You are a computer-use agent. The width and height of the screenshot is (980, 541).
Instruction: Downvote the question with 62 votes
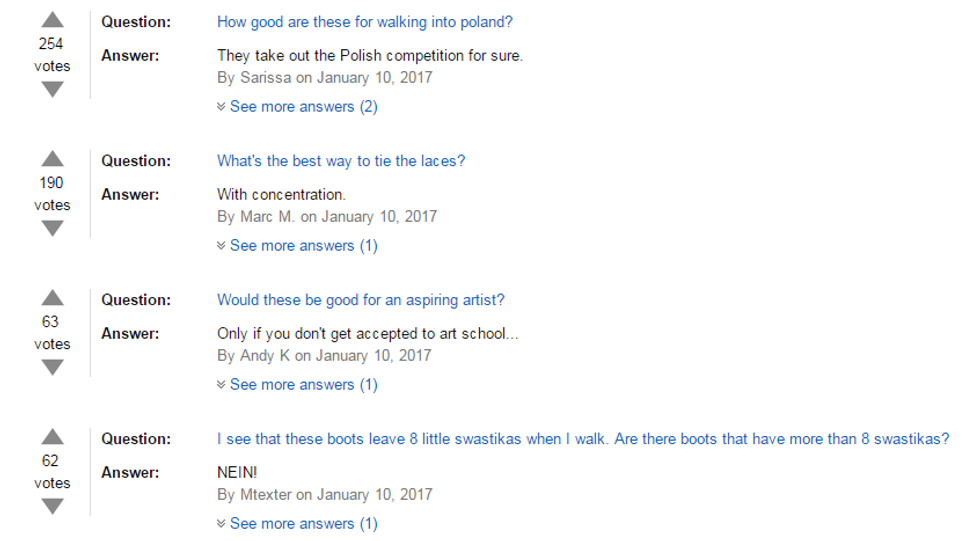pyautogui.click(x=53, y=506)
